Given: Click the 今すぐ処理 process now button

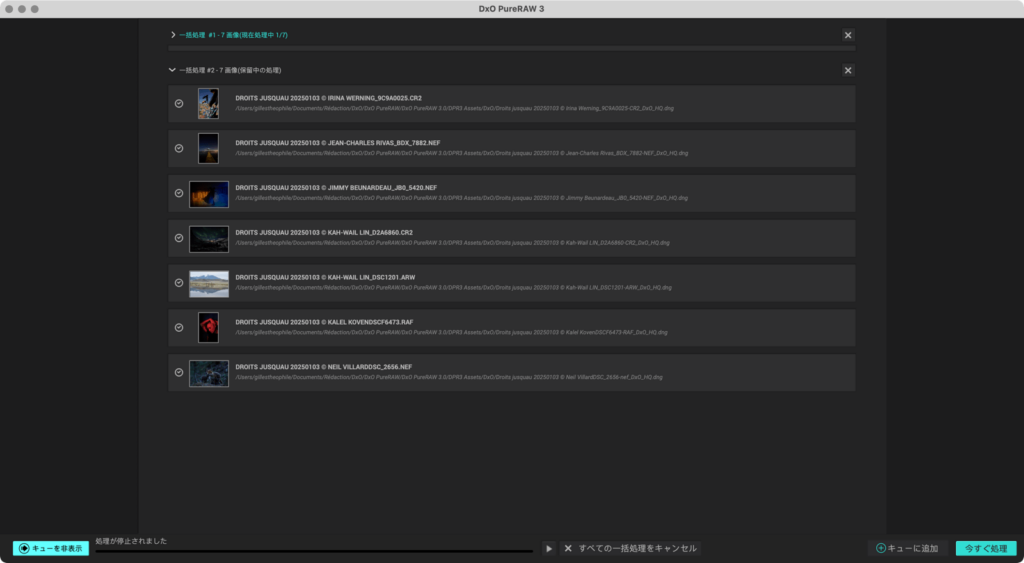Looking at the screenshot, I should pyautogui.click(x=986, y=549).
